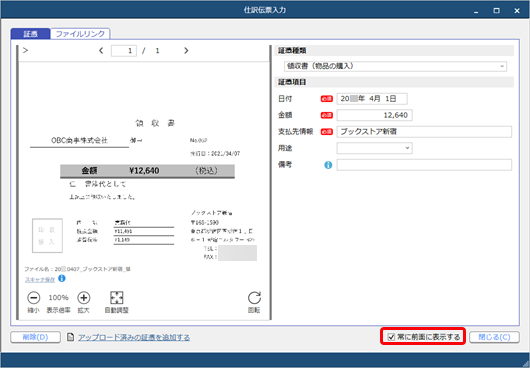
Task: Switch to the ファイルリンク tab
Action: [80, 34]
